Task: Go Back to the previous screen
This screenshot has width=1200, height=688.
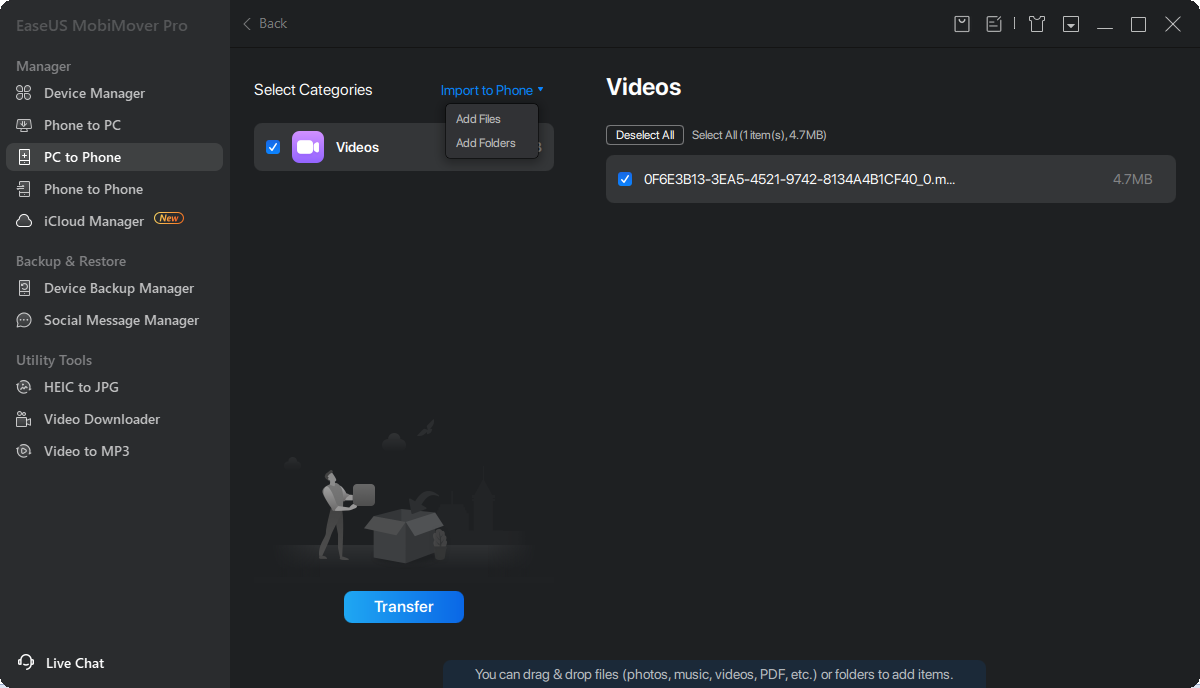Action: point(265,23)
